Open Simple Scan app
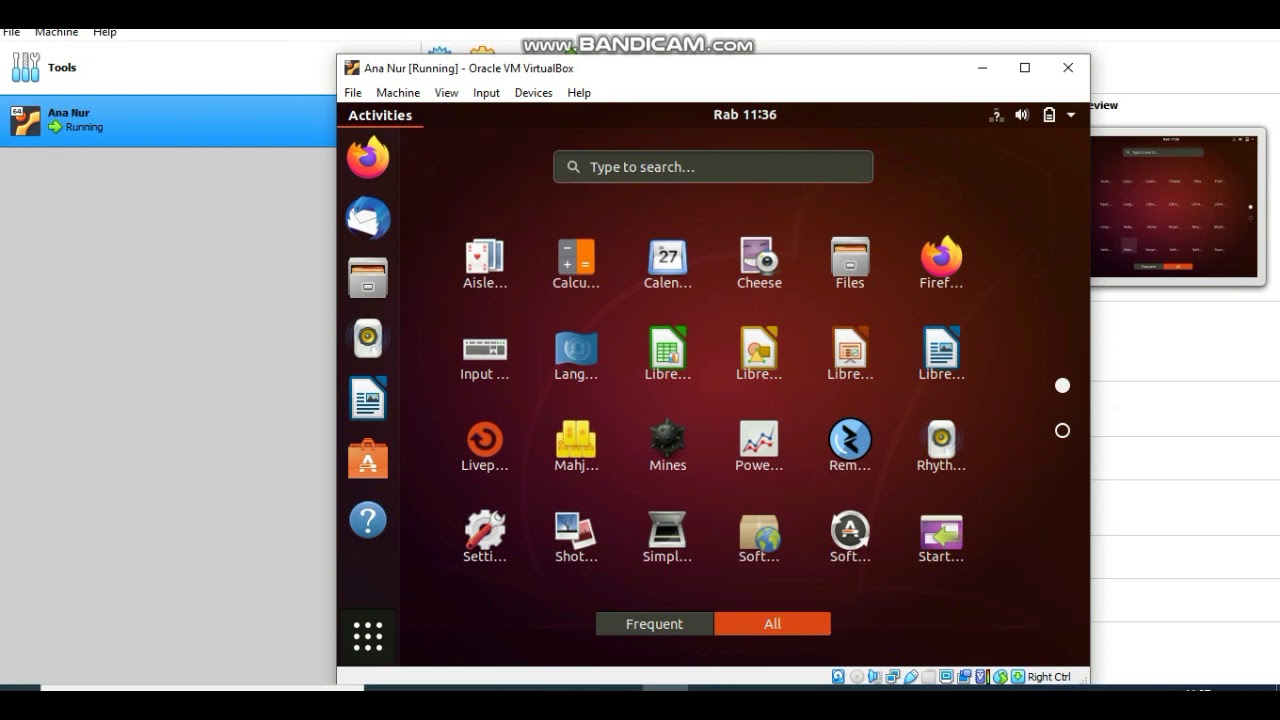Image resolution: width=1280 pixels, height=720 pixels. [667, 537]
